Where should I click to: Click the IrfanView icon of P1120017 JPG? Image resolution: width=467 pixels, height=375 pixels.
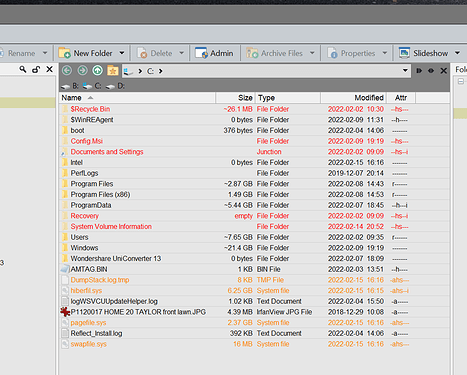pos(65,312)
